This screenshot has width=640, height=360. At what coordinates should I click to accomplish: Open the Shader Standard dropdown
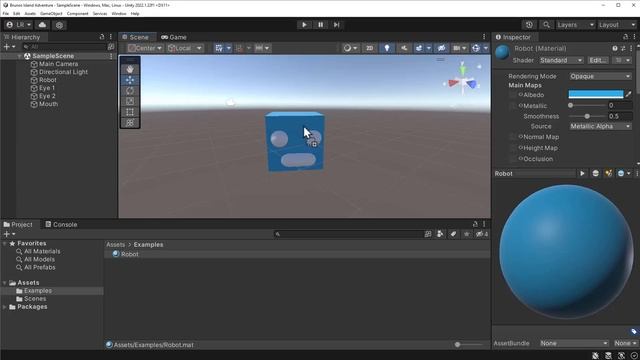(561, 60)
